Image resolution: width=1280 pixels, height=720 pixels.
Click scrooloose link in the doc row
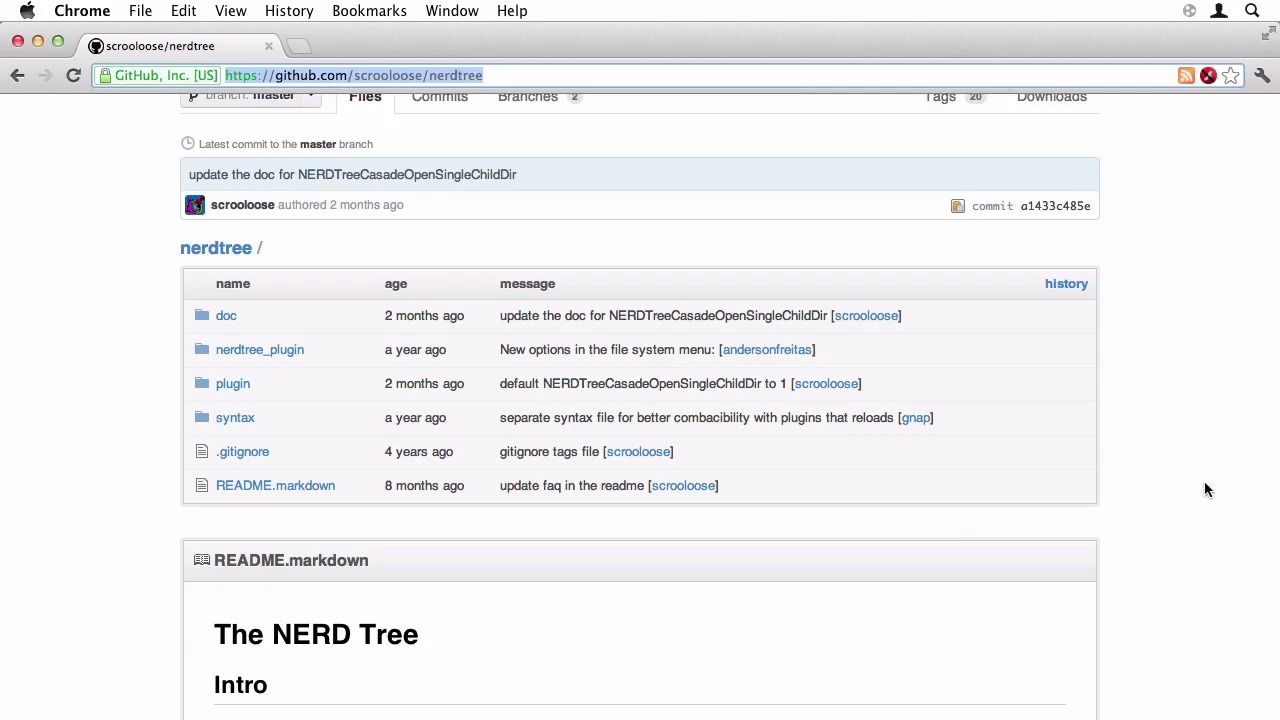866,316
